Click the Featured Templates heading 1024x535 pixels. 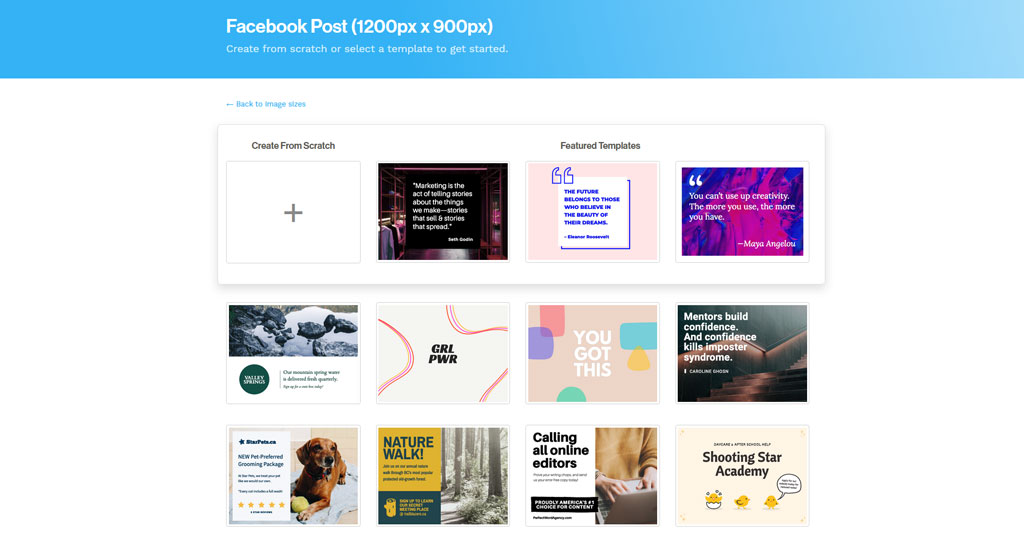[x=600, y=146]
